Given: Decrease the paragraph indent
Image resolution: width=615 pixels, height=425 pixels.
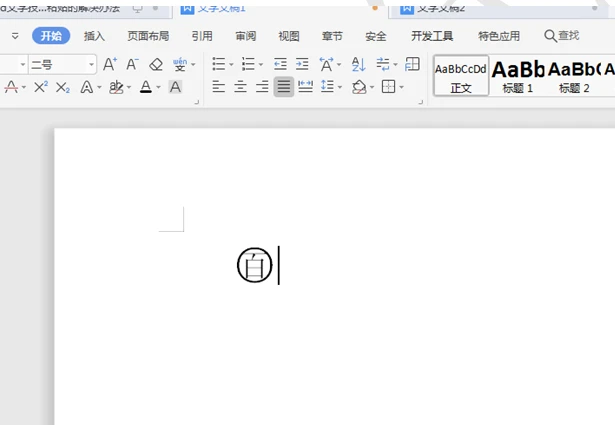Looking at the screenshot, I should (x=281, y=65).
